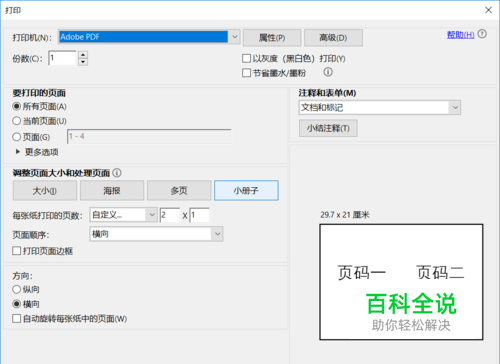Open the 帮助(H) link
This screenshot has width=500, height=364.
pyautogui.click(x=460, y=34)
